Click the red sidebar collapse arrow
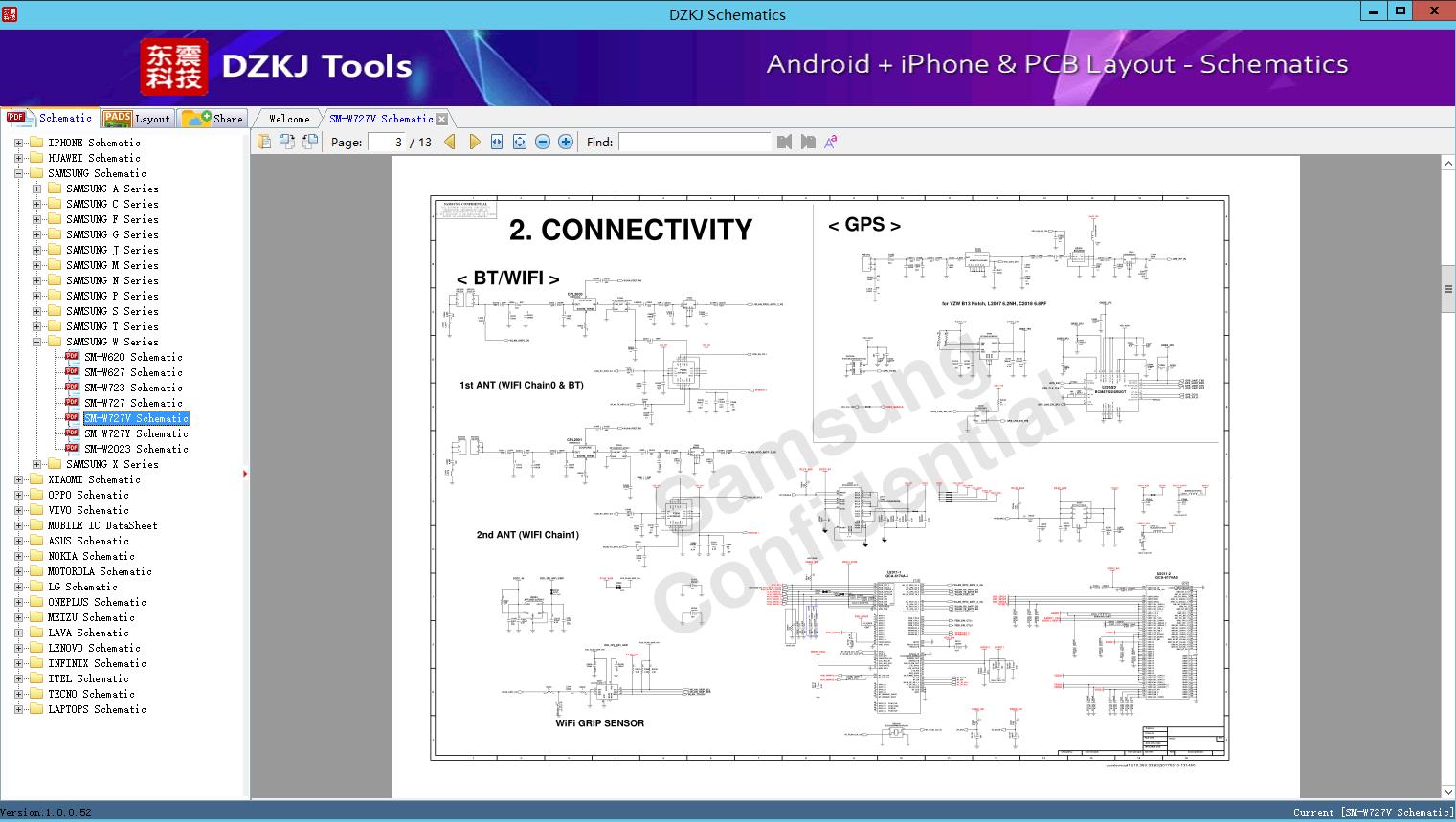 [x=245, y=473]
